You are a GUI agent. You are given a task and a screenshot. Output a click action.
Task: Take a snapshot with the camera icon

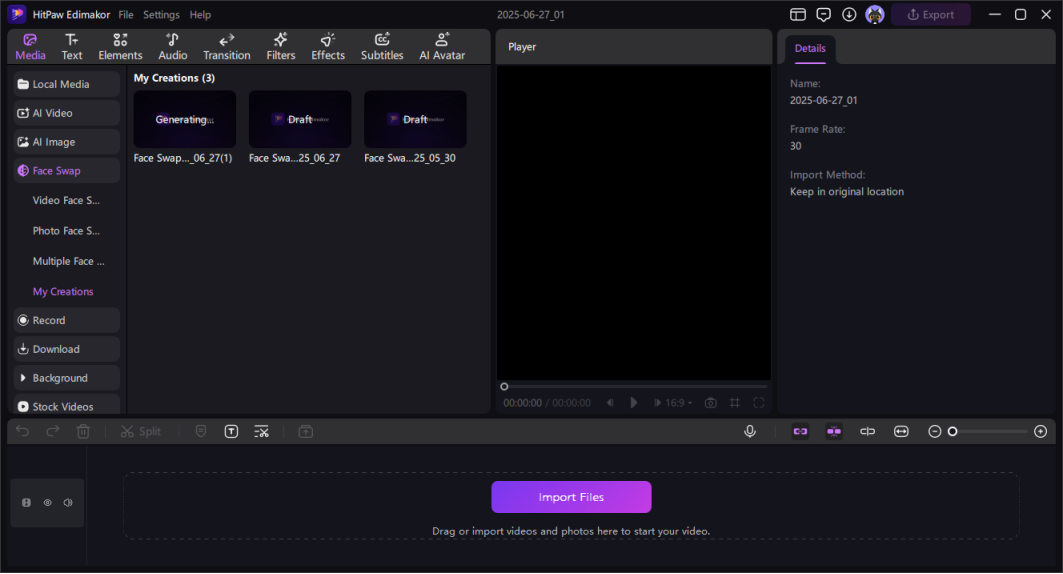coord(710,403)
